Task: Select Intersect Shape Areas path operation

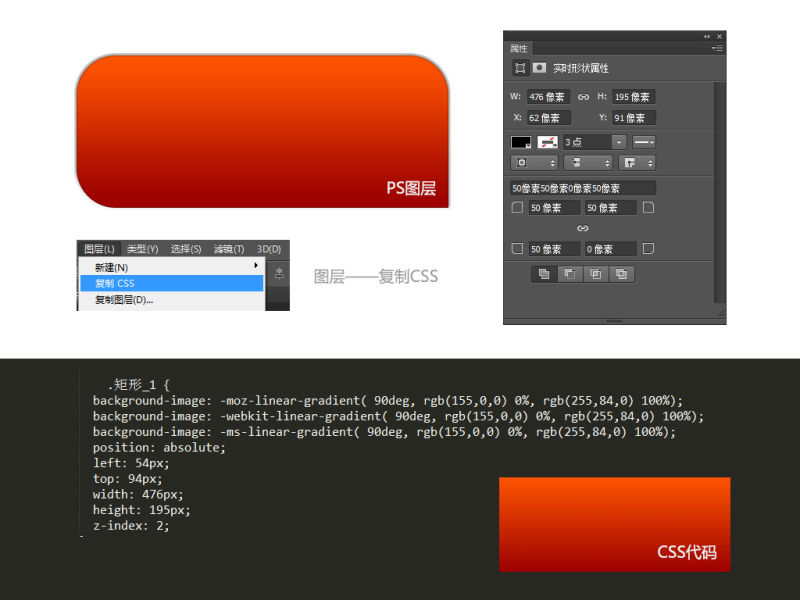Action: click(x=595, y=274)
